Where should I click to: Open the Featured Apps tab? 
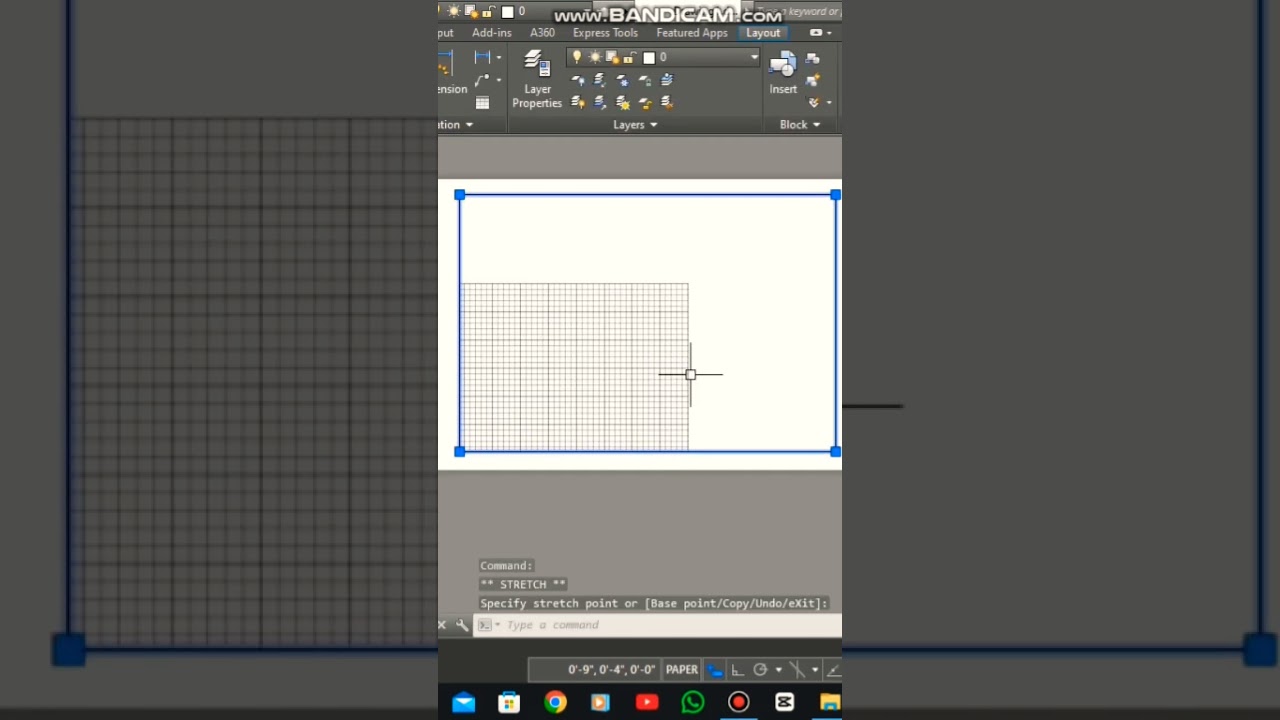tap(692, 33)
